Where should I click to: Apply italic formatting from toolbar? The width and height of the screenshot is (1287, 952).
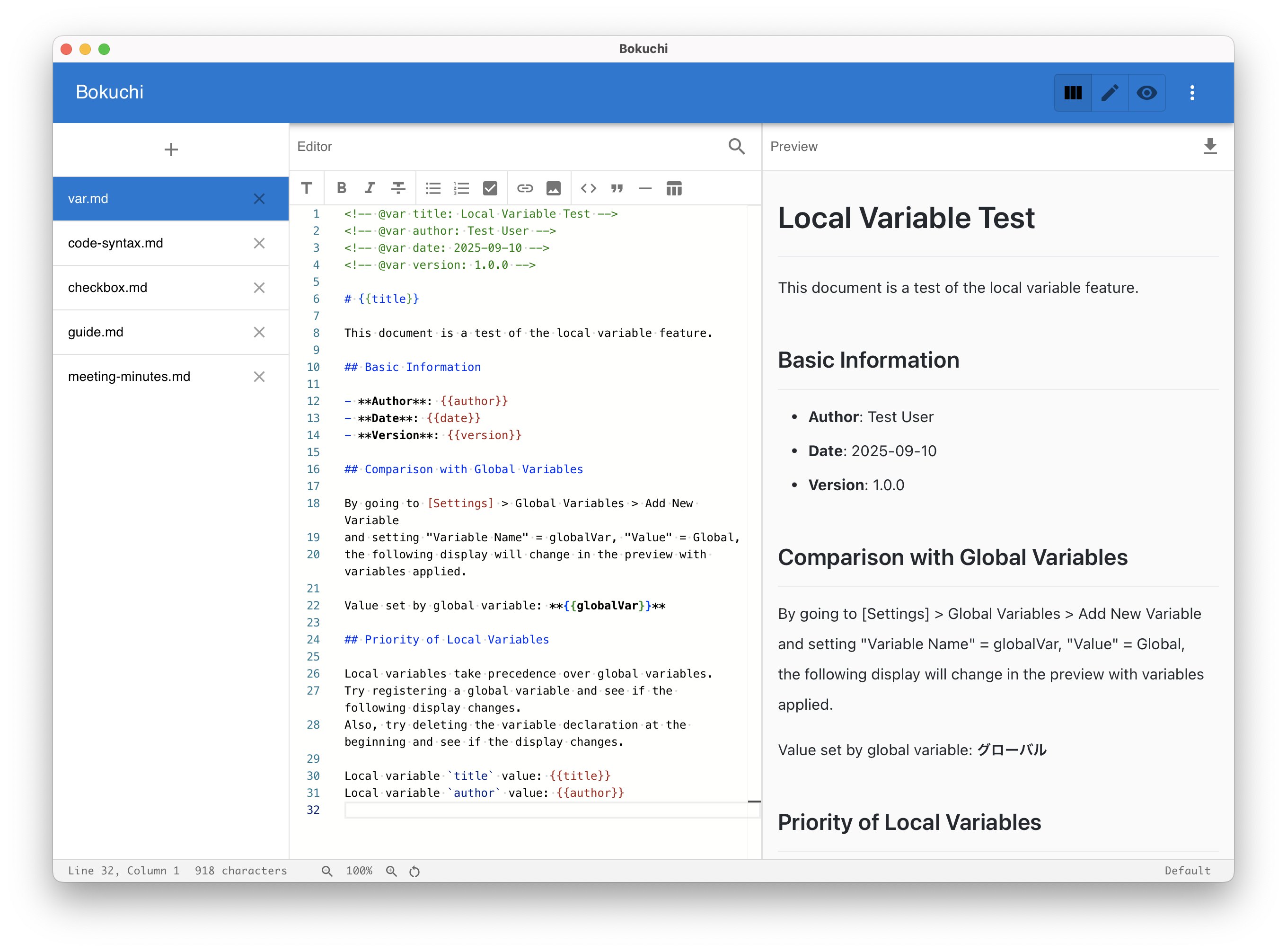(x=370, y=188)
